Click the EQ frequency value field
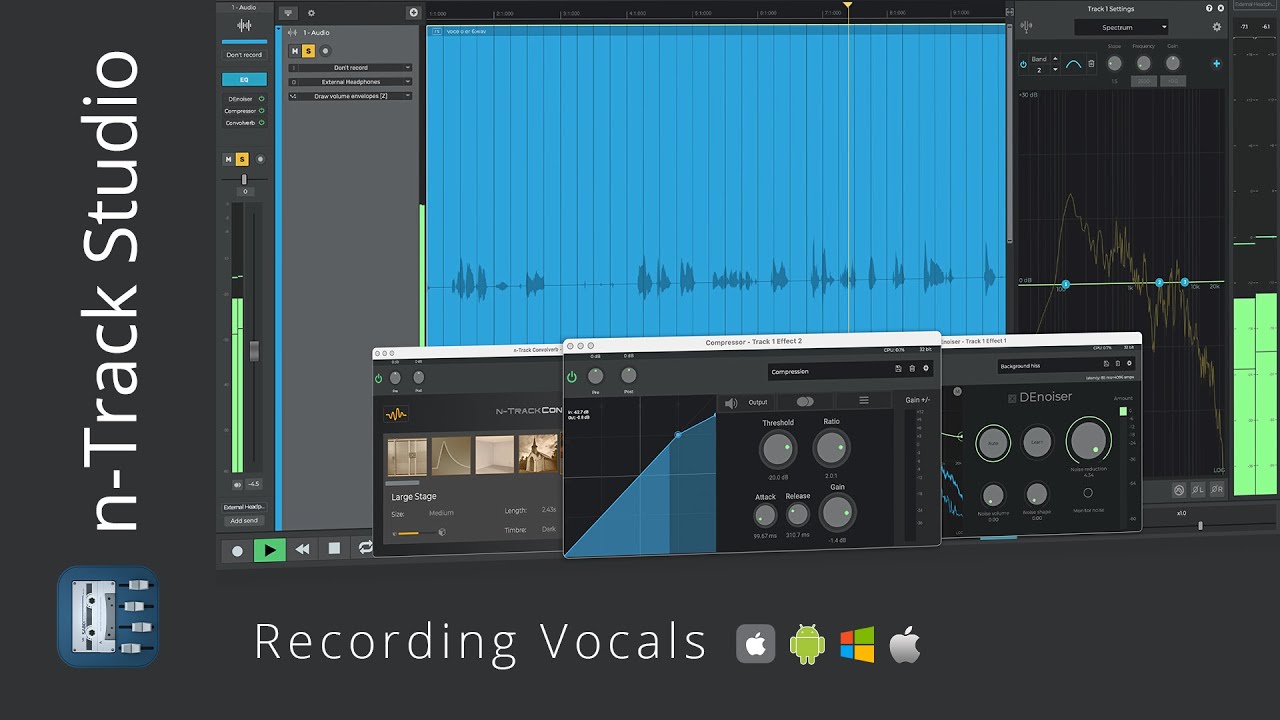1280x720 pixels. [x=1144, y=81]
